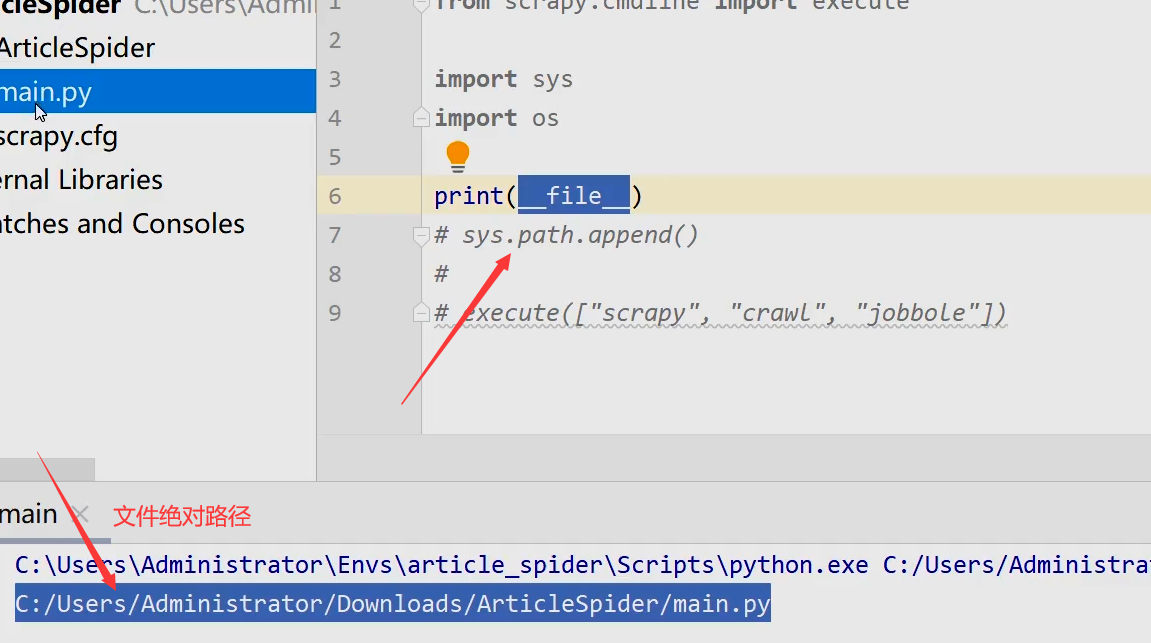Click the highlighted main.py path in console
Viewport: 1151px width, 643px height.
click(392, 605)
